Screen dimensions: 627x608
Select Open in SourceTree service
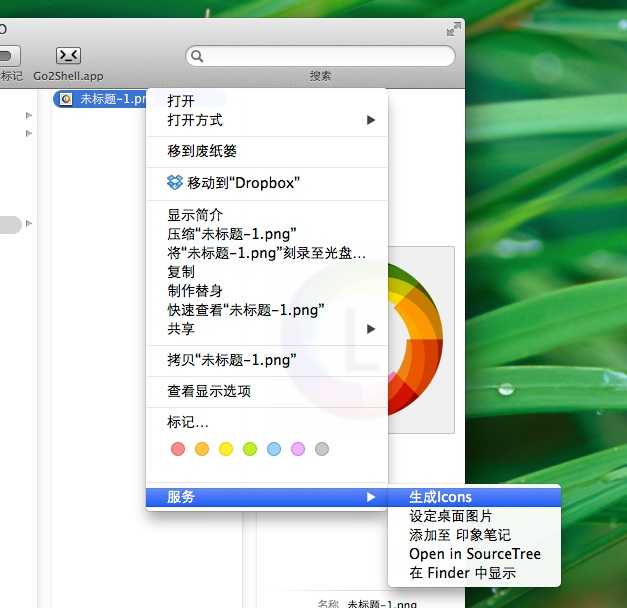[x=474, y=554]
